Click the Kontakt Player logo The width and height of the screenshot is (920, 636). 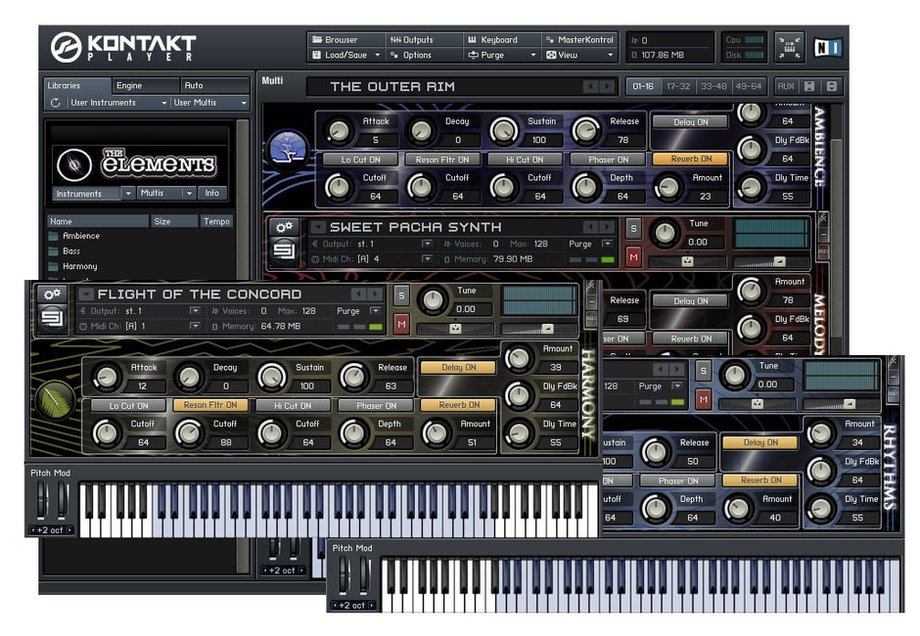123,47
